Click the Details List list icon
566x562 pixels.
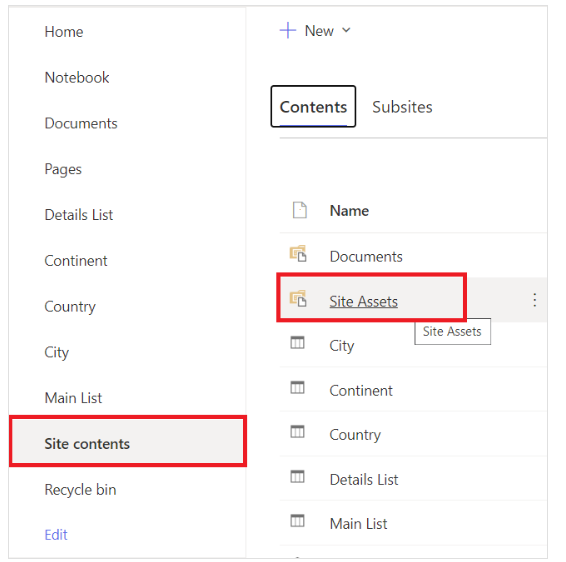297,477
